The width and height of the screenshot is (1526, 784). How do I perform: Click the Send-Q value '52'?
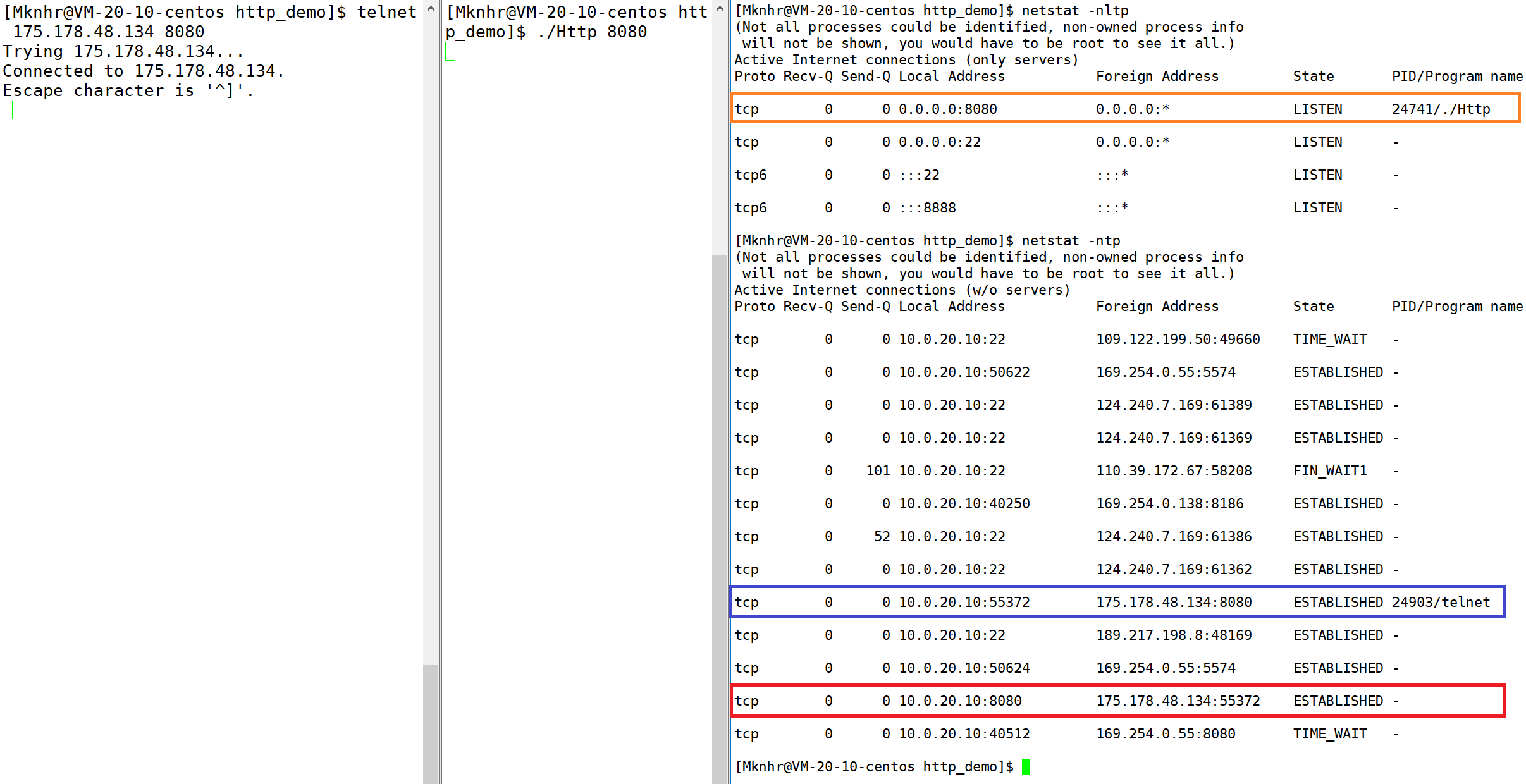tap(882, 536)
